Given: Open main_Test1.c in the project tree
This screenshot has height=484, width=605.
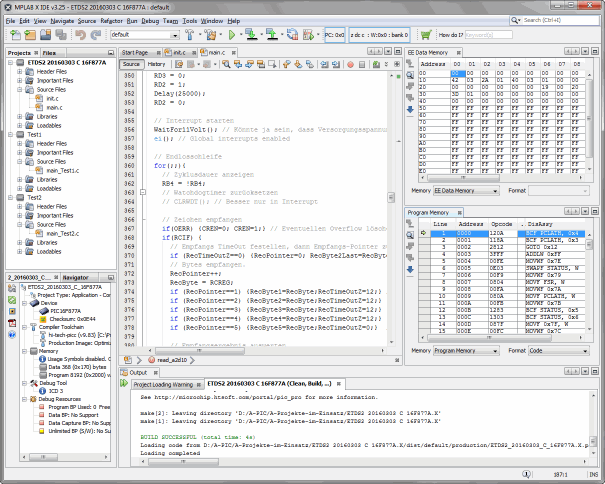Looking at the screenshot, I should tap(63, 170).
